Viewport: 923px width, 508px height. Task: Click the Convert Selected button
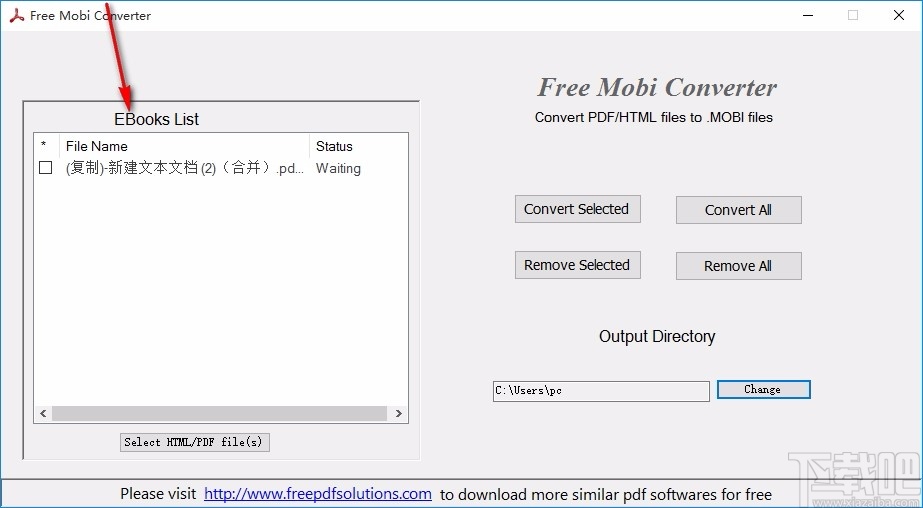[577, 209]
